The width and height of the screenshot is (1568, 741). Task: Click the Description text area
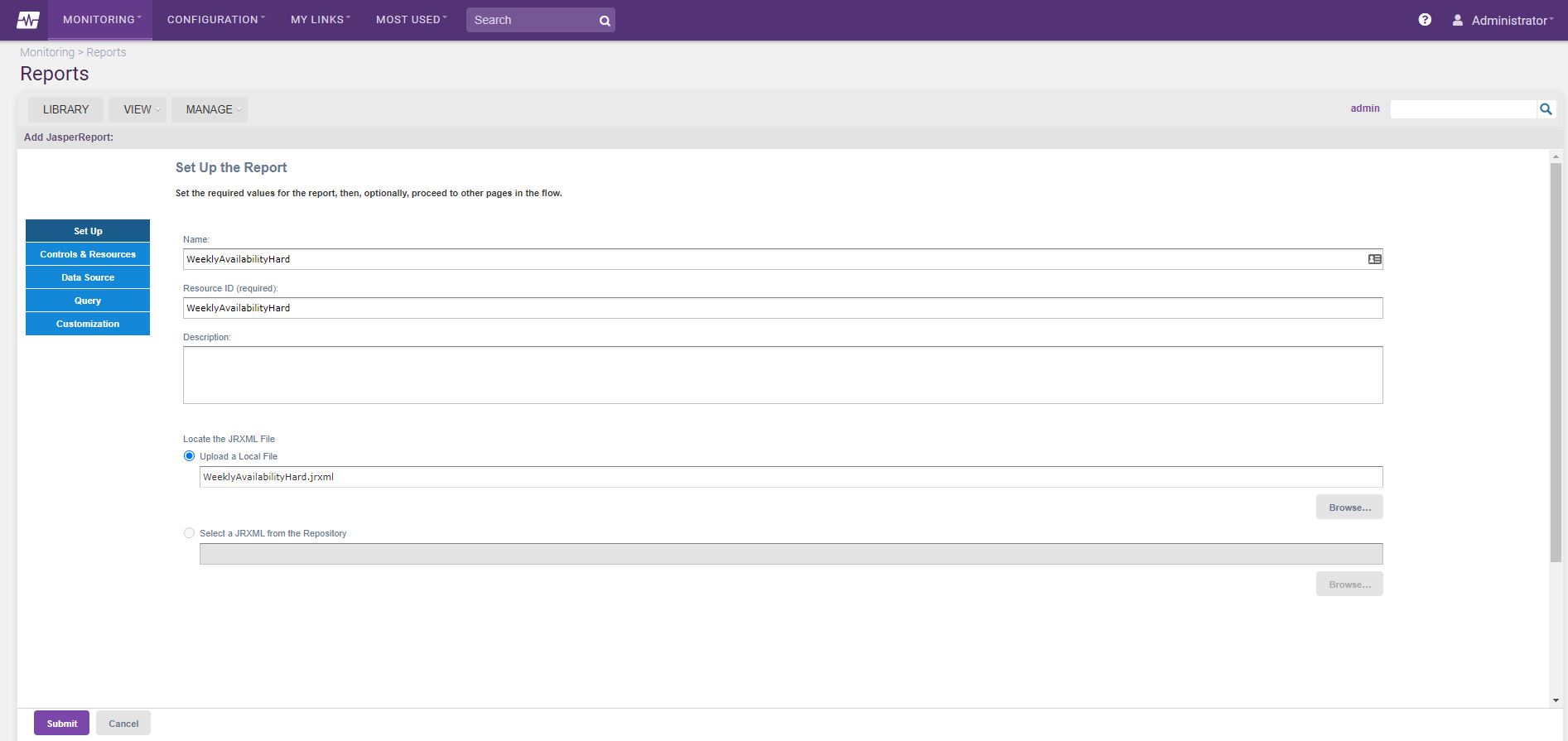pos(783,375)
